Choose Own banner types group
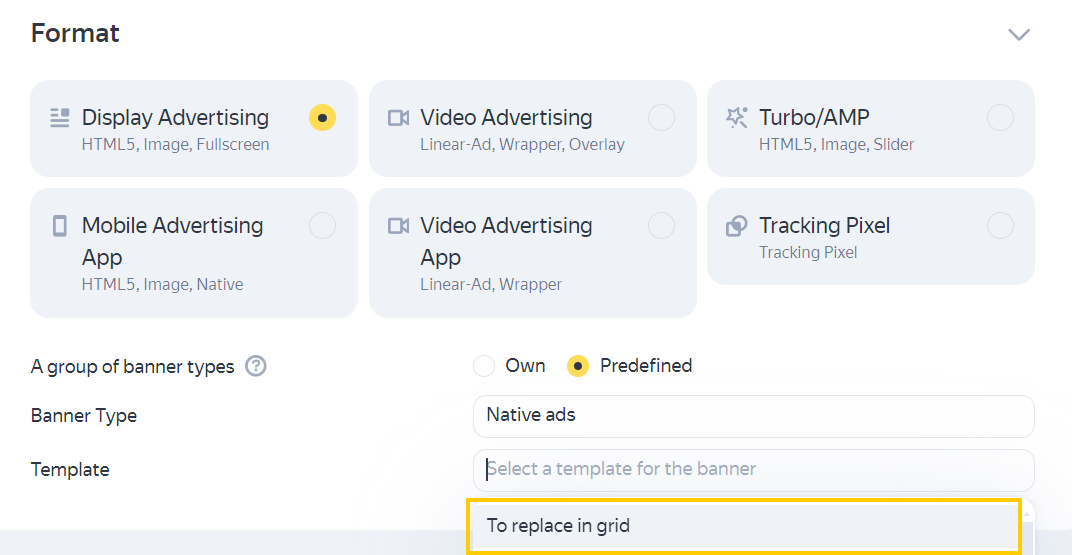This screenshot has height=555, width=1072. [483, 366]
